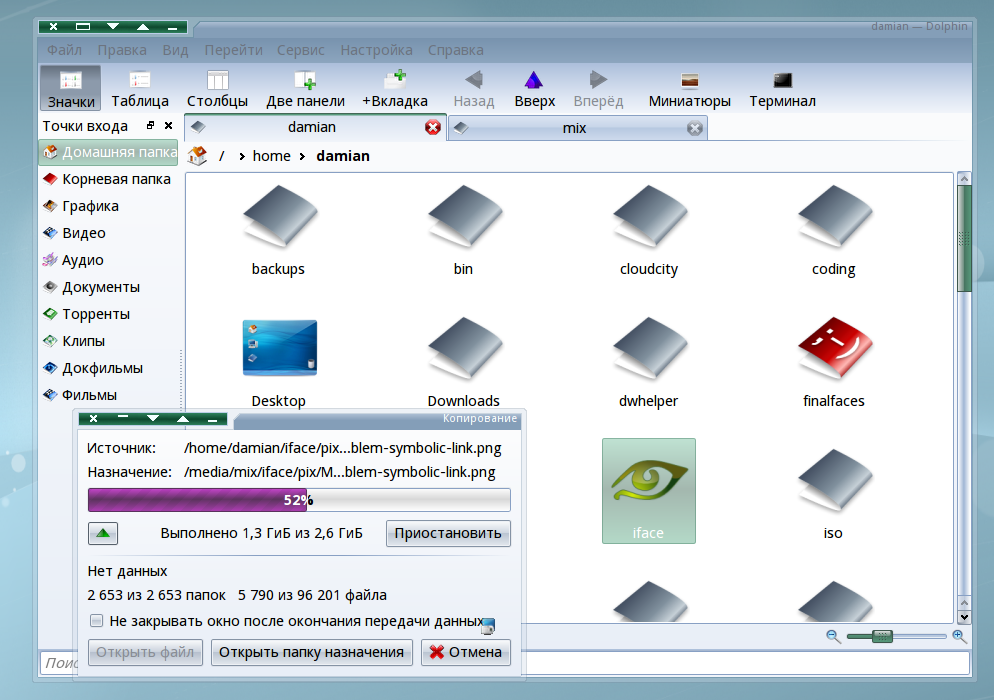Click damian in the breadcrumb path

point(343,156)
